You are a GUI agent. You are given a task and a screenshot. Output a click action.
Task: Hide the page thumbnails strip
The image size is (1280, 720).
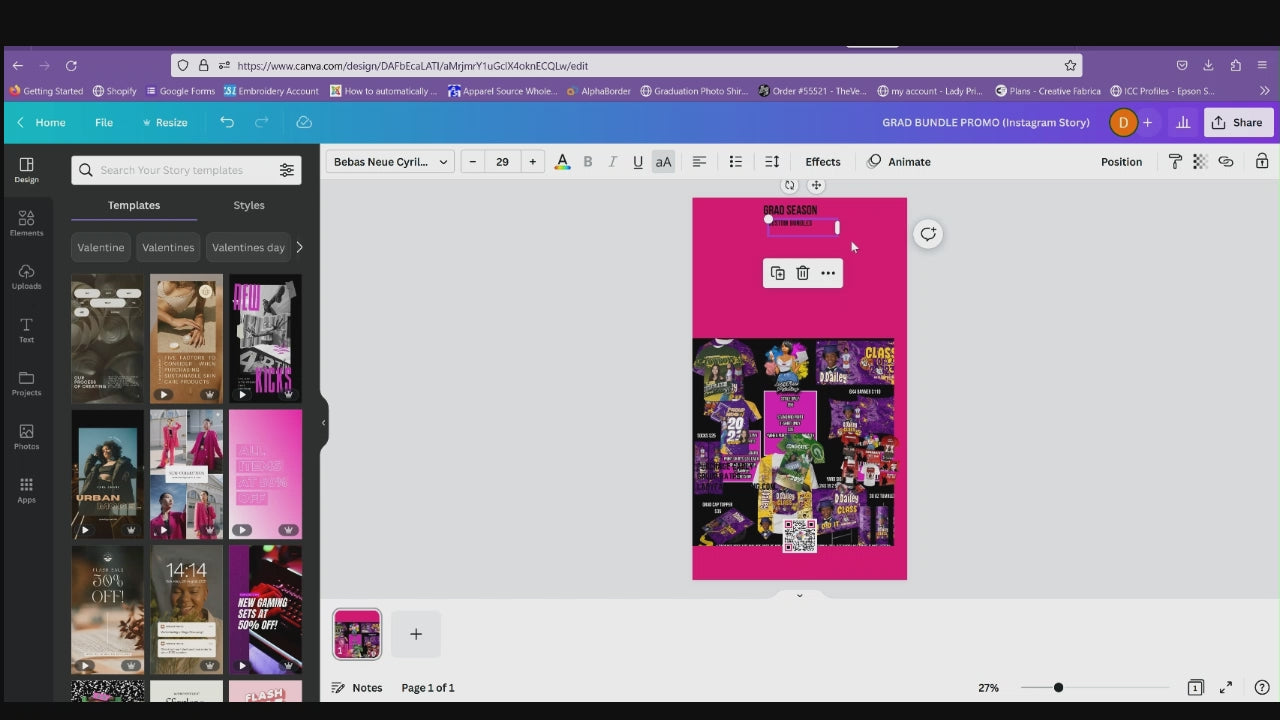pos(799,595)
